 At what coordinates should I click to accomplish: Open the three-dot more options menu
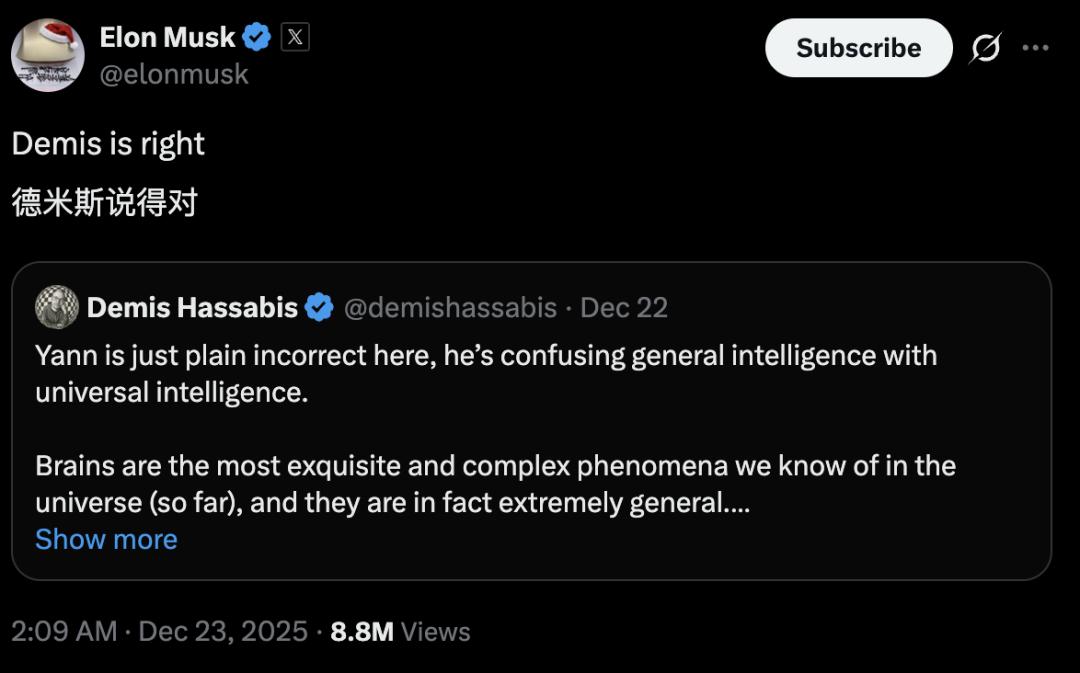[1035, 48]
